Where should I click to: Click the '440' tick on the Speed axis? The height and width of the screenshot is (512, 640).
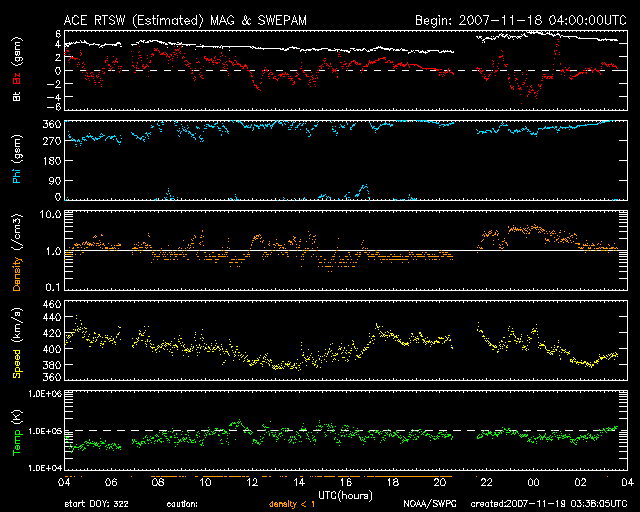point(52,317)
